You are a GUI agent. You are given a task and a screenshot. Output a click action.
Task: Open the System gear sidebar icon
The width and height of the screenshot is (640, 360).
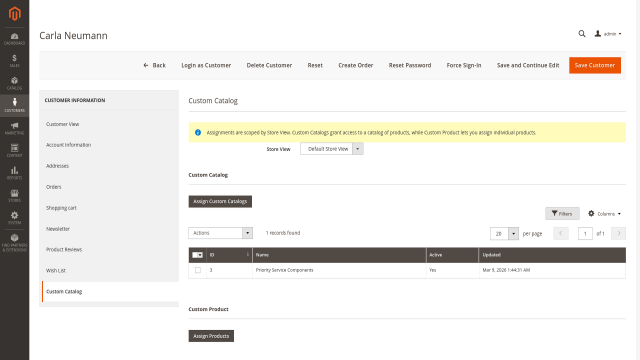(x=14, y=218)
